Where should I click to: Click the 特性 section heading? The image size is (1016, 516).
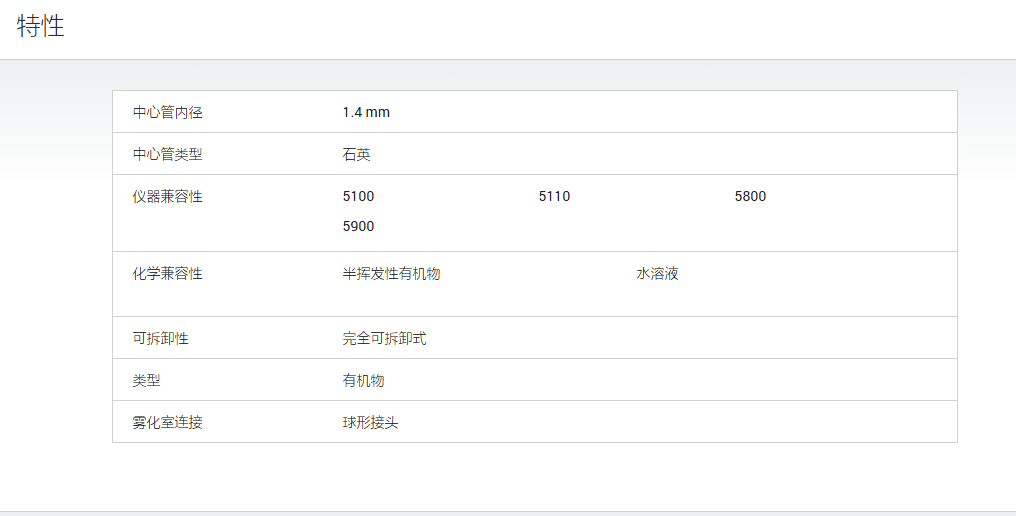(40, 27)
